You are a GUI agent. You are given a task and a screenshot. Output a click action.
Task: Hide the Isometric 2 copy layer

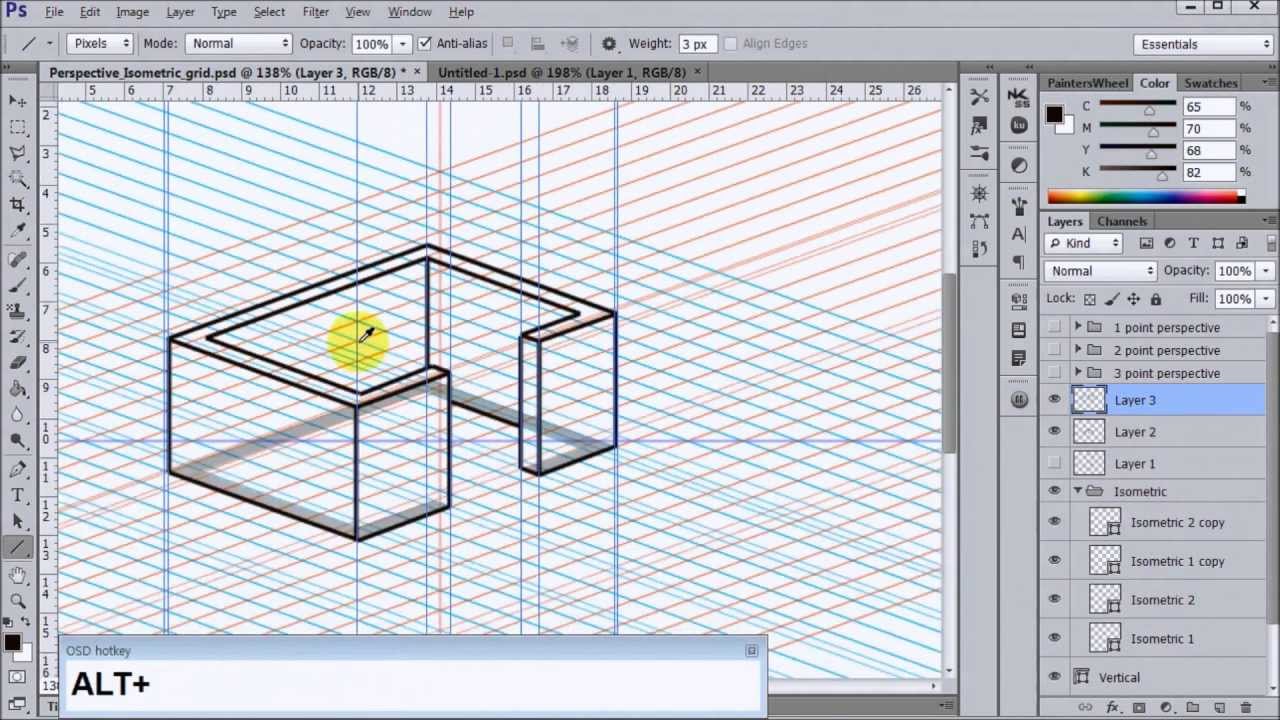1054,522
